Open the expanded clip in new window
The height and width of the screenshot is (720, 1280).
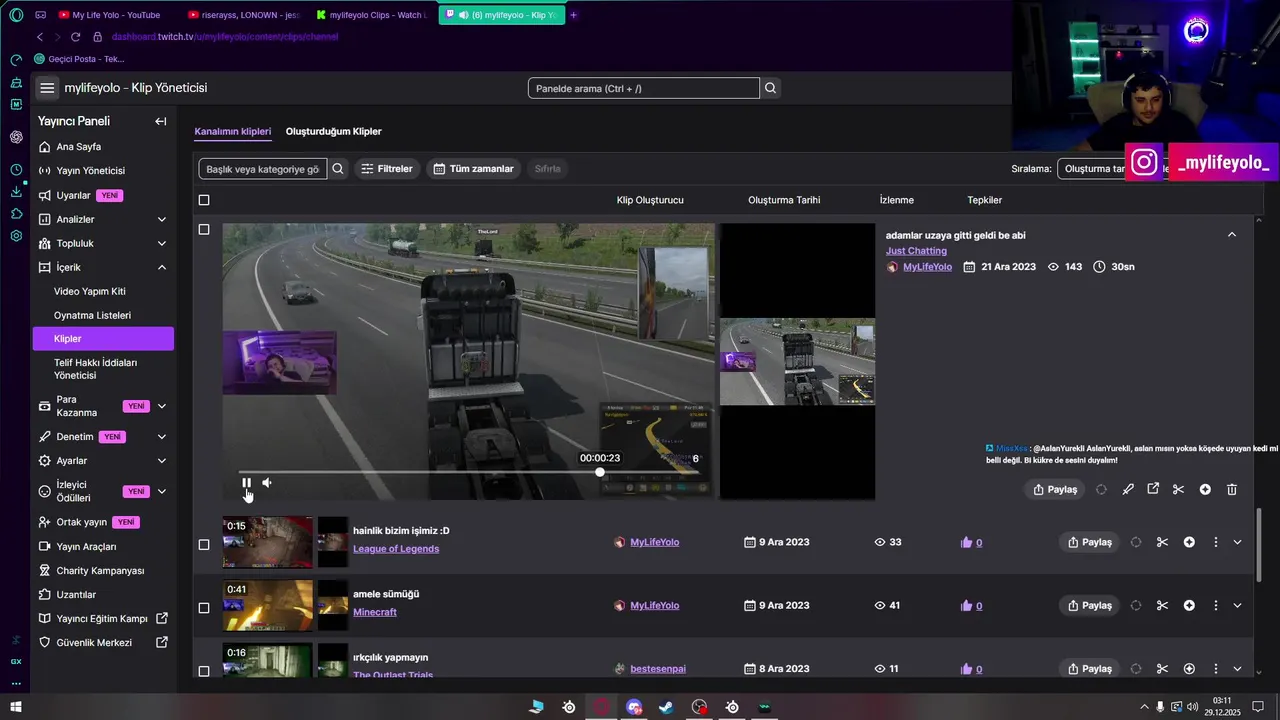(x=1153, y=489)
